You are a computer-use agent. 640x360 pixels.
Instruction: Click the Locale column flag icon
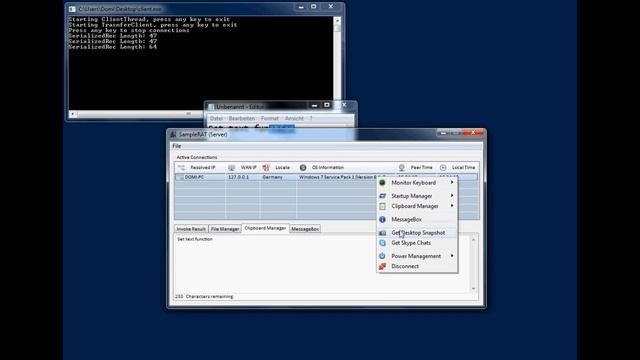[x=266, y=167]
